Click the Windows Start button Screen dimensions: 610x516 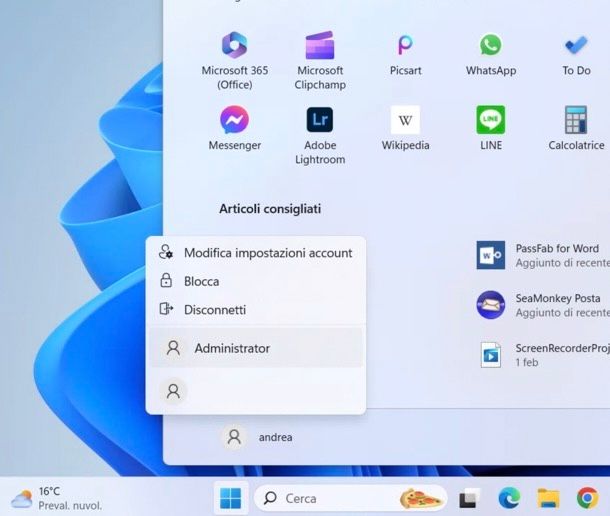click(x=231, y=498)
